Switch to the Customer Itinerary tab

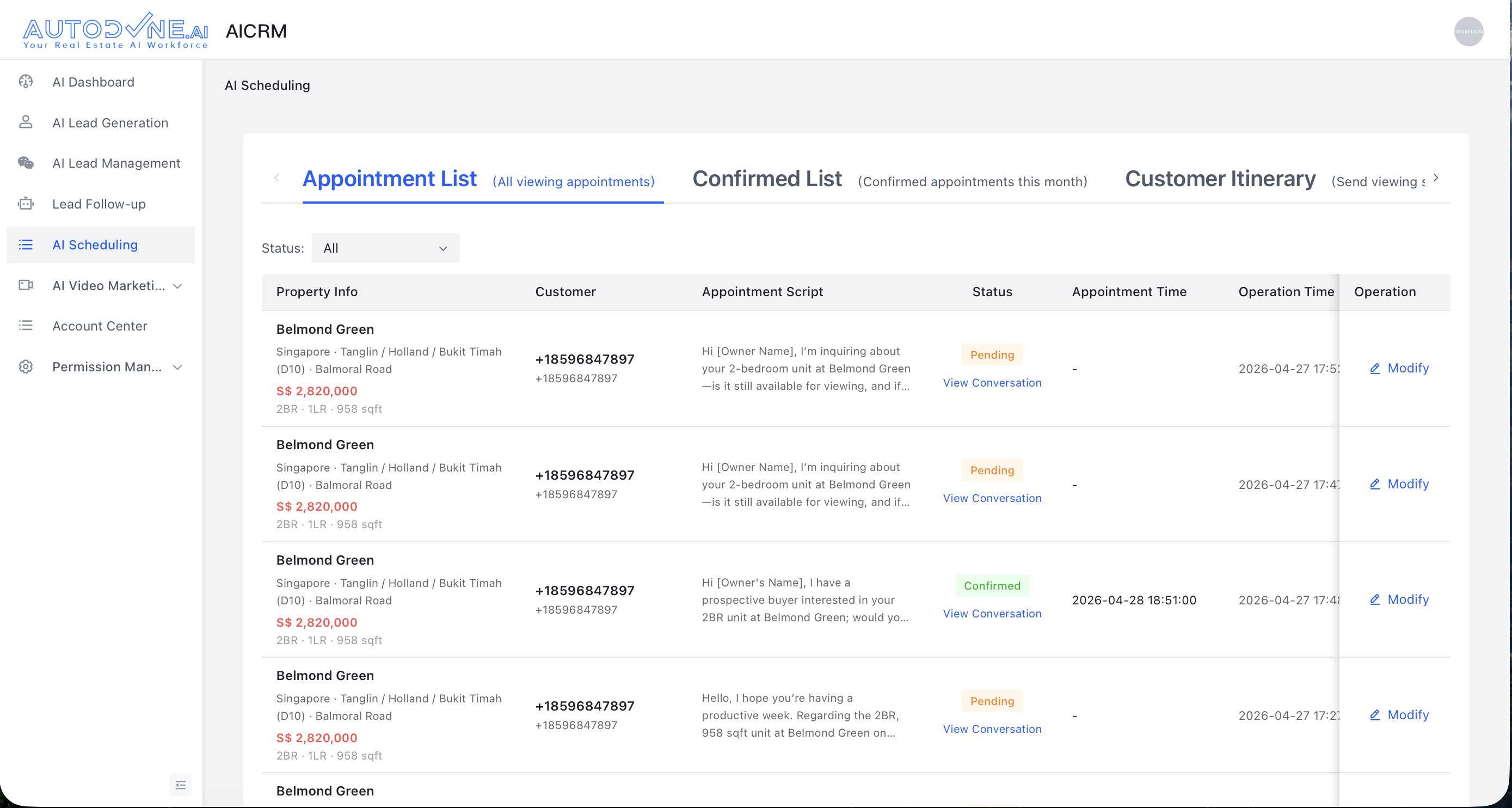point(1275,179)
